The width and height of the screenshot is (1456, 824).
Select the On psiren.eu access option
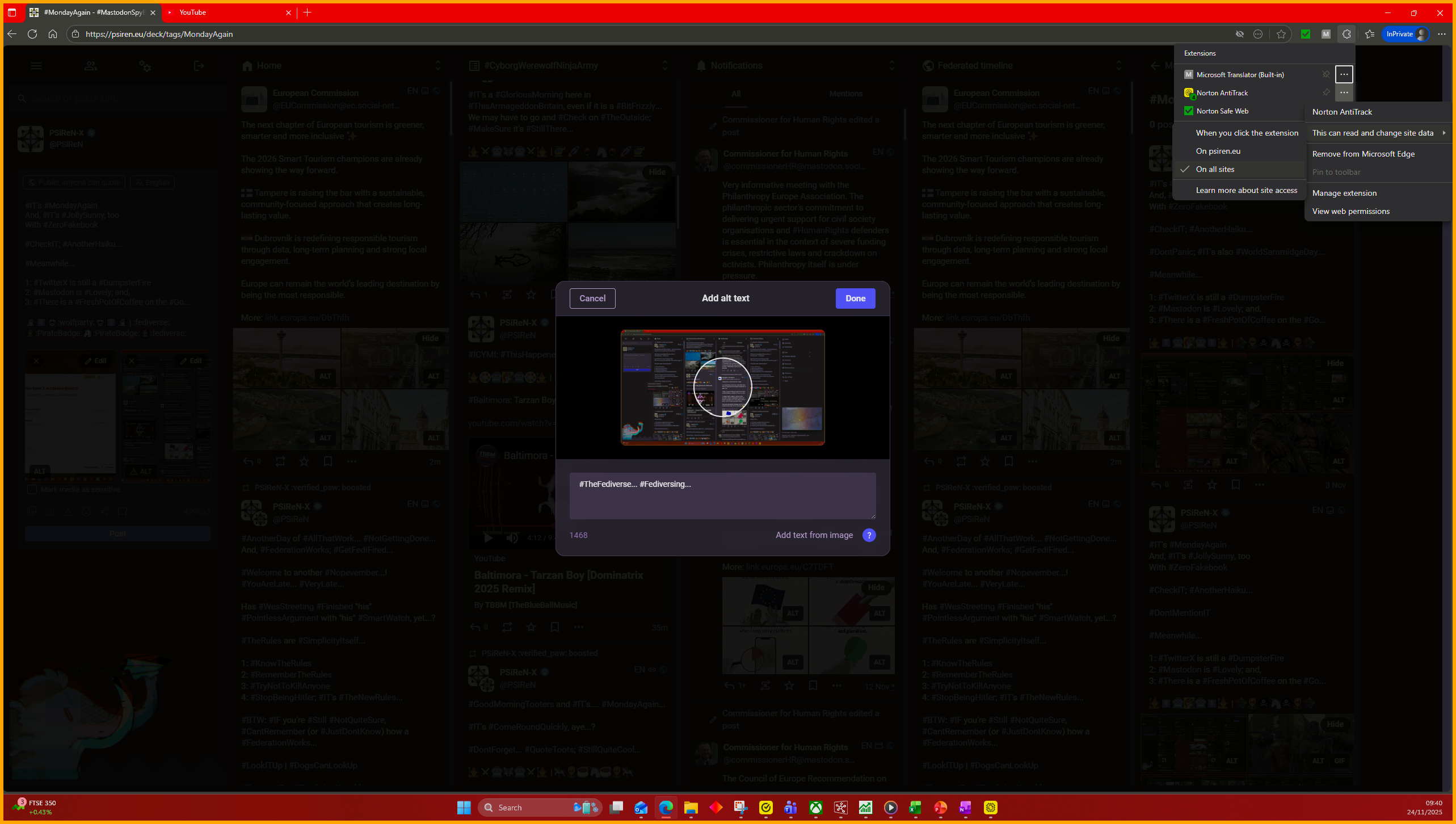coord(1218,151)
